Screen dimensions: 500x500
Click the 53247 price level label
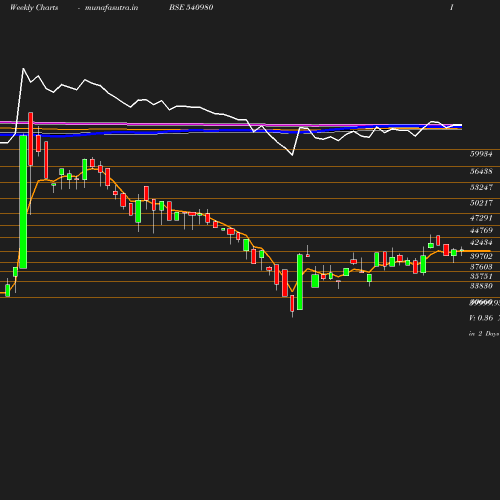click(x=481, y=187)
